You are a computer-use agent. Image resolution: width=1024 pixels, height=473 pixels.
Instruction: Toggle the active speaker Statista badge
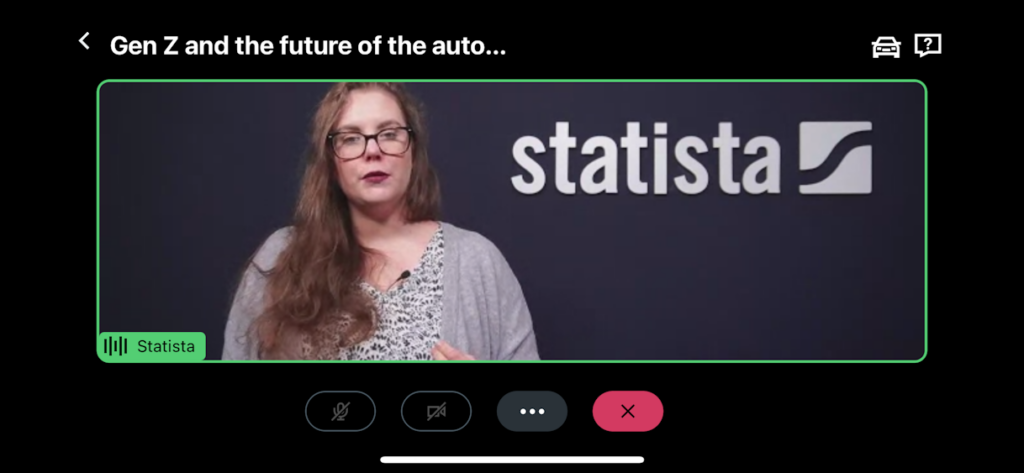[152, 346]
